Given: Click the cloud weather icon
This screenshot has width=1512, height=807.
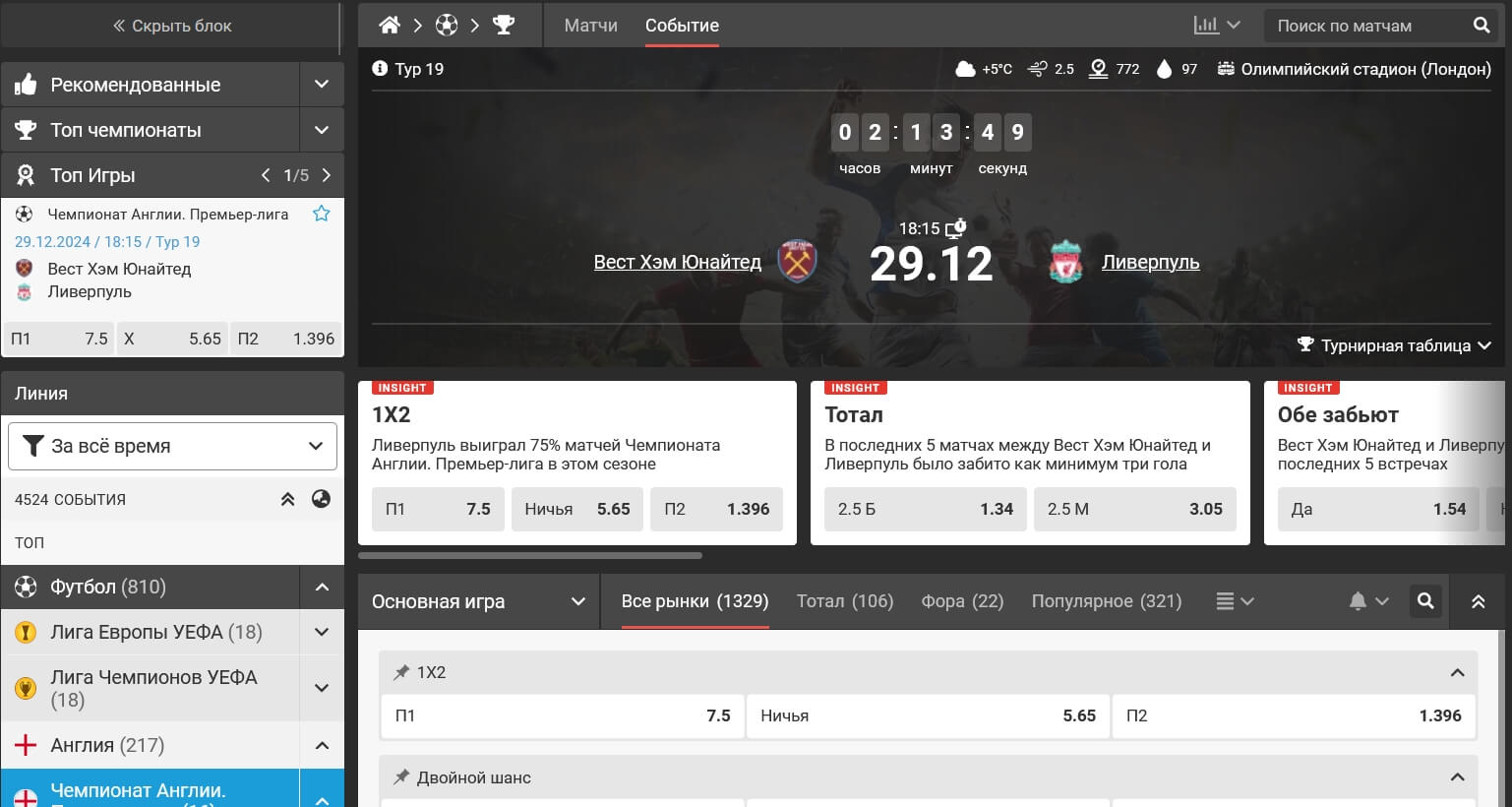Looking at the screenshot, I should click(x=965, y=69).
